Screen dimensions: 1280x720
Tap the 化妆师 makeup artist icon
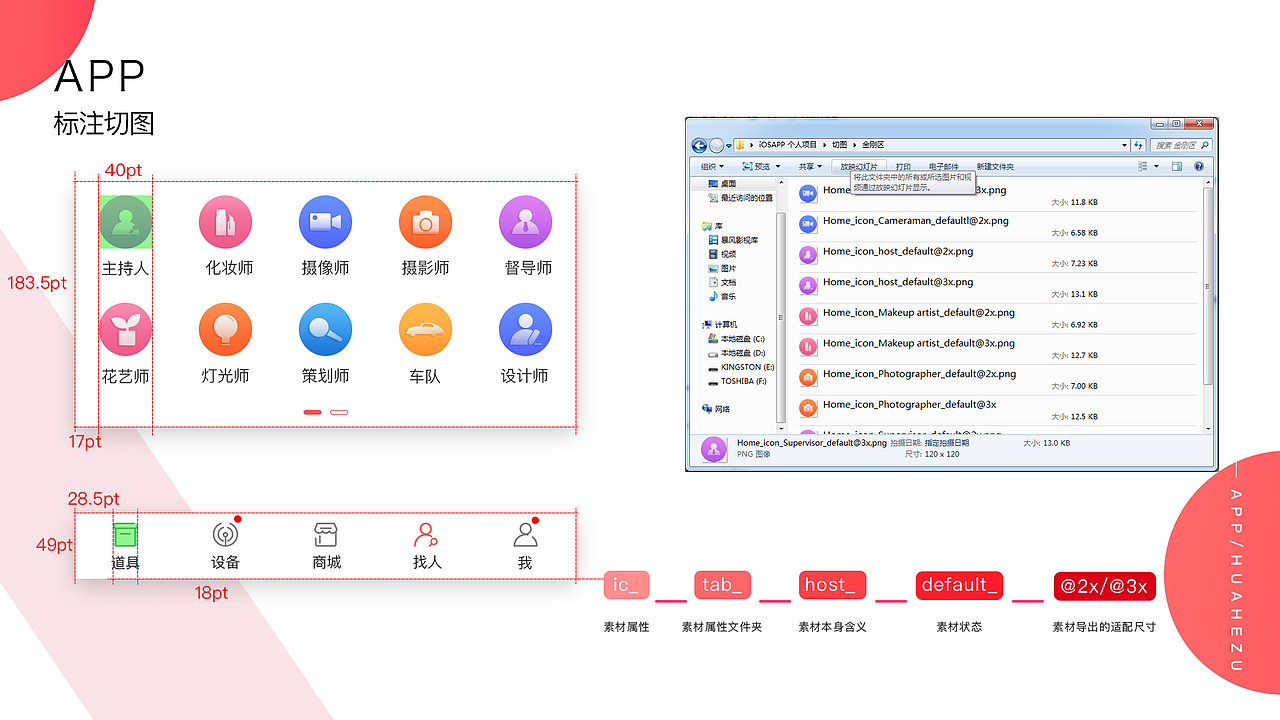225,221
